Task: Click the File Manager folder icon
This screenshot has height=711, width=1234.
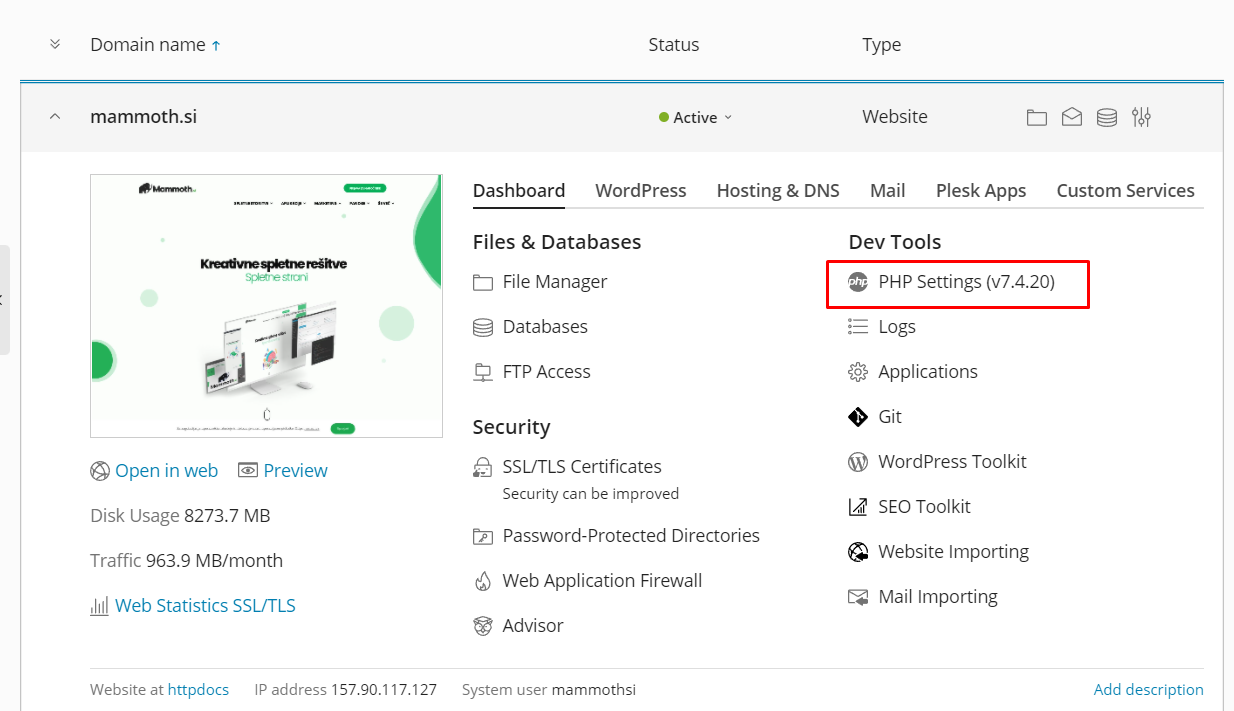Action: pyautogui.click(x=483, y=282)
